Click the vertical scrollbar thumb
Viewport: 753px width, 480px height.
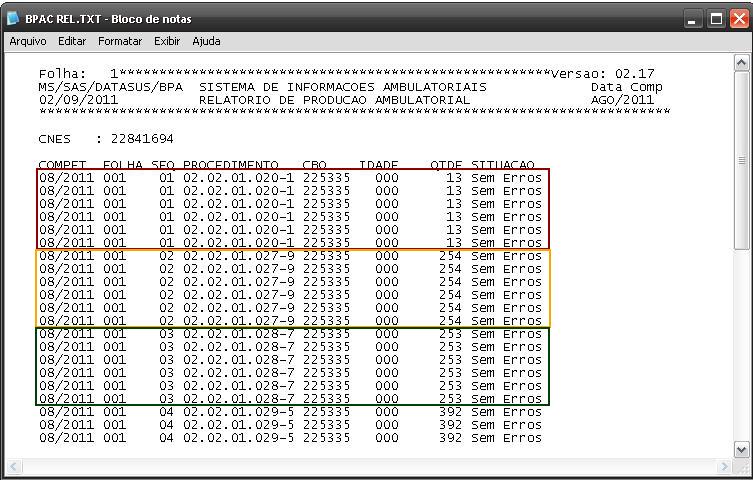(x=742, y=160)
